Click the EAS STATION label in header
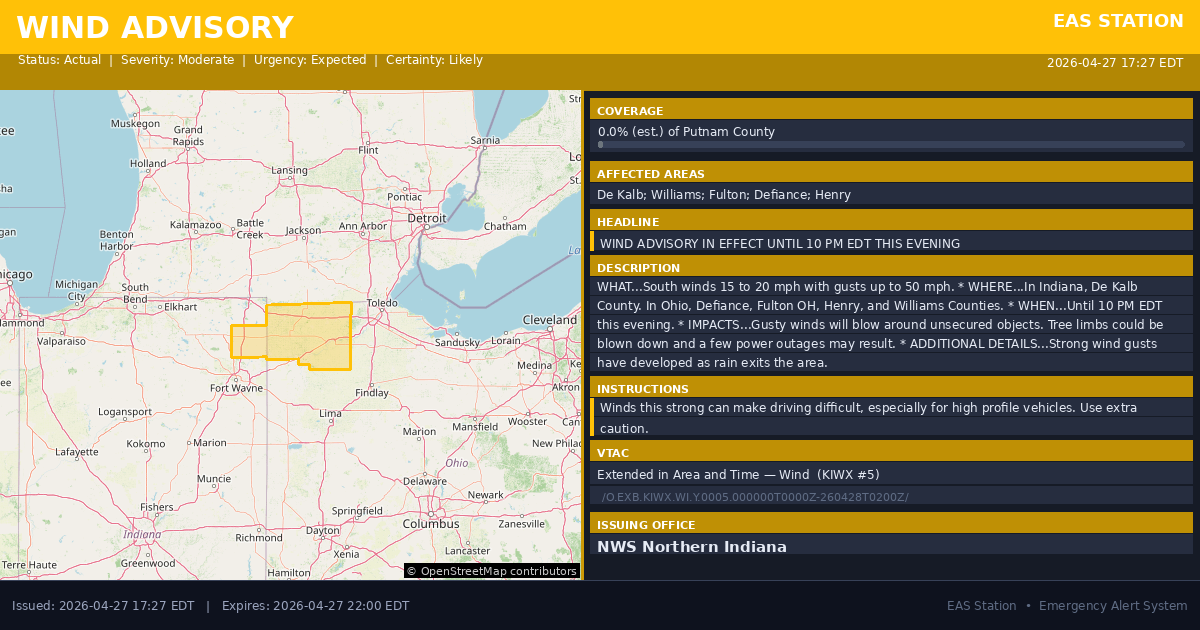This screenshot has height=630, width=1200. point(1118,21)
